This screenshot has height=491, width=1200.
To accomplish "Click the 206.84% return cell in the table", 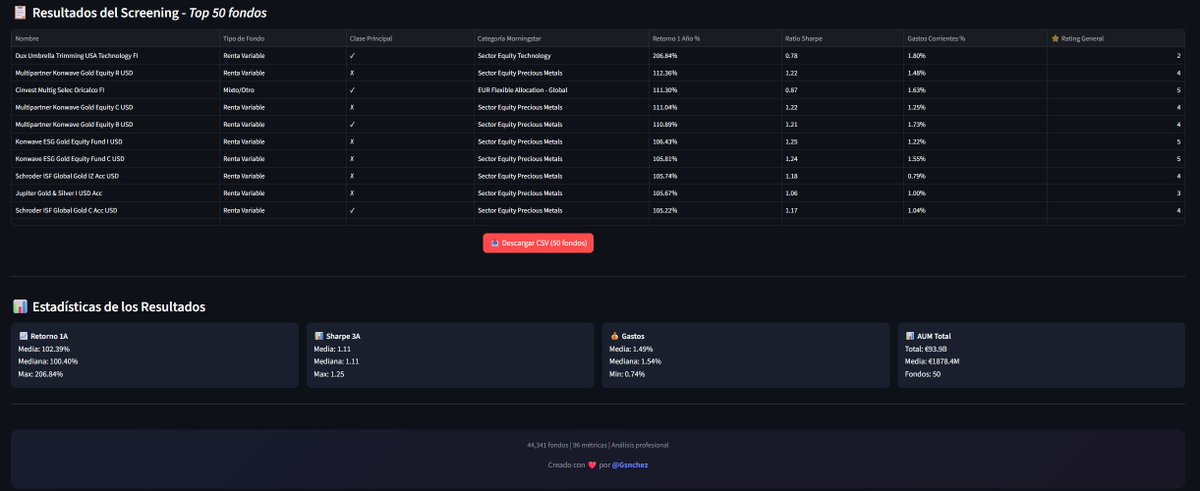I will pyautogui.click(x=715, y=56).
